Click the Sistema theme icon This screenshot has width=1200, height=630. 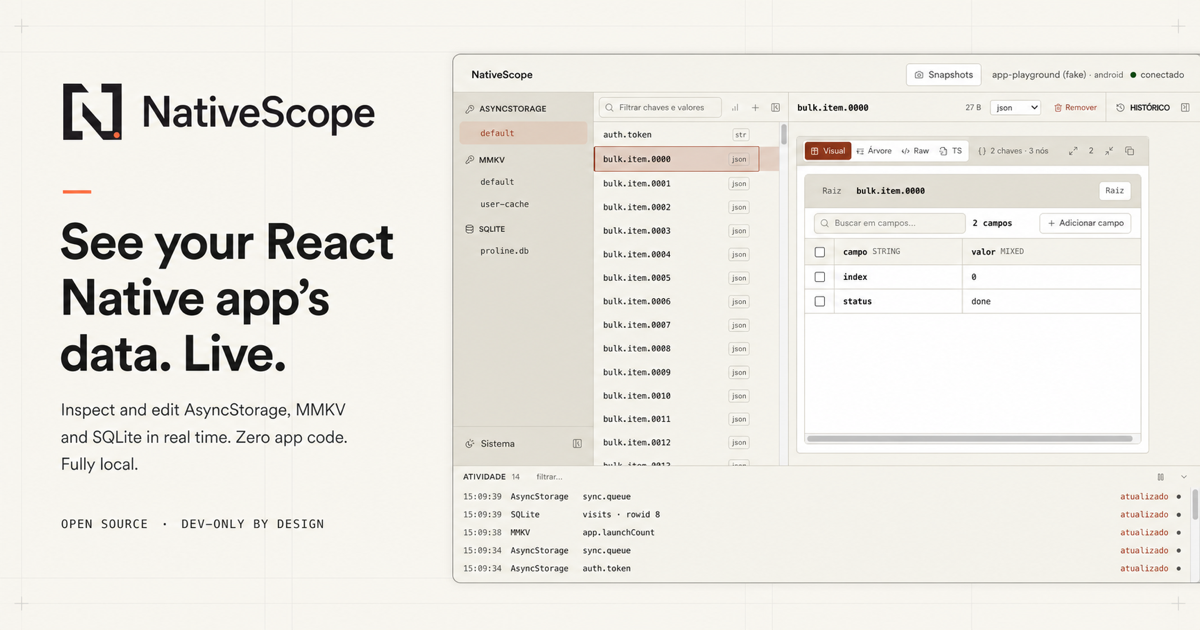coord(470,444)
